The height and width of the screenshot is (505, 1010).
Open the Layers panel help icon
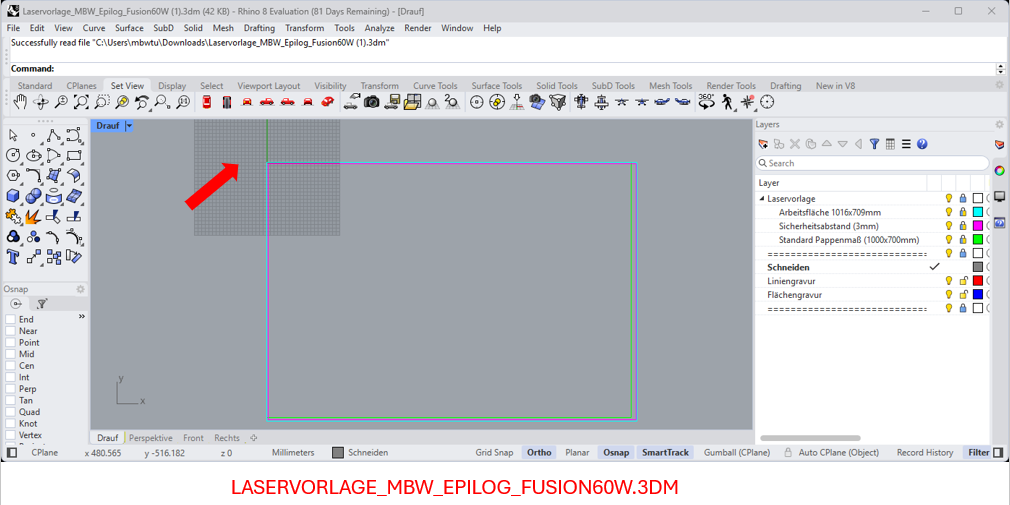pyautogui.click(x=922, y=144)
